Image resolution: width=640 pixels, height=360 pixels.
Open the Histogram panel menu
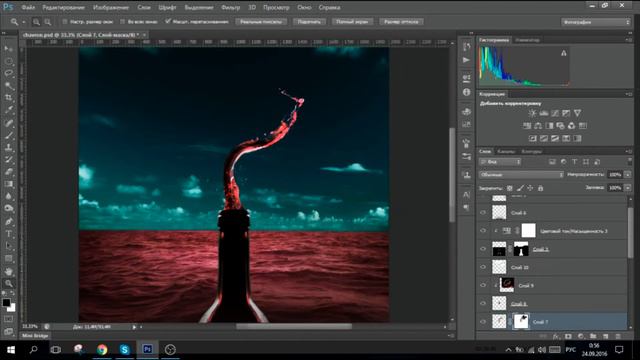click(x=629, y=40)
